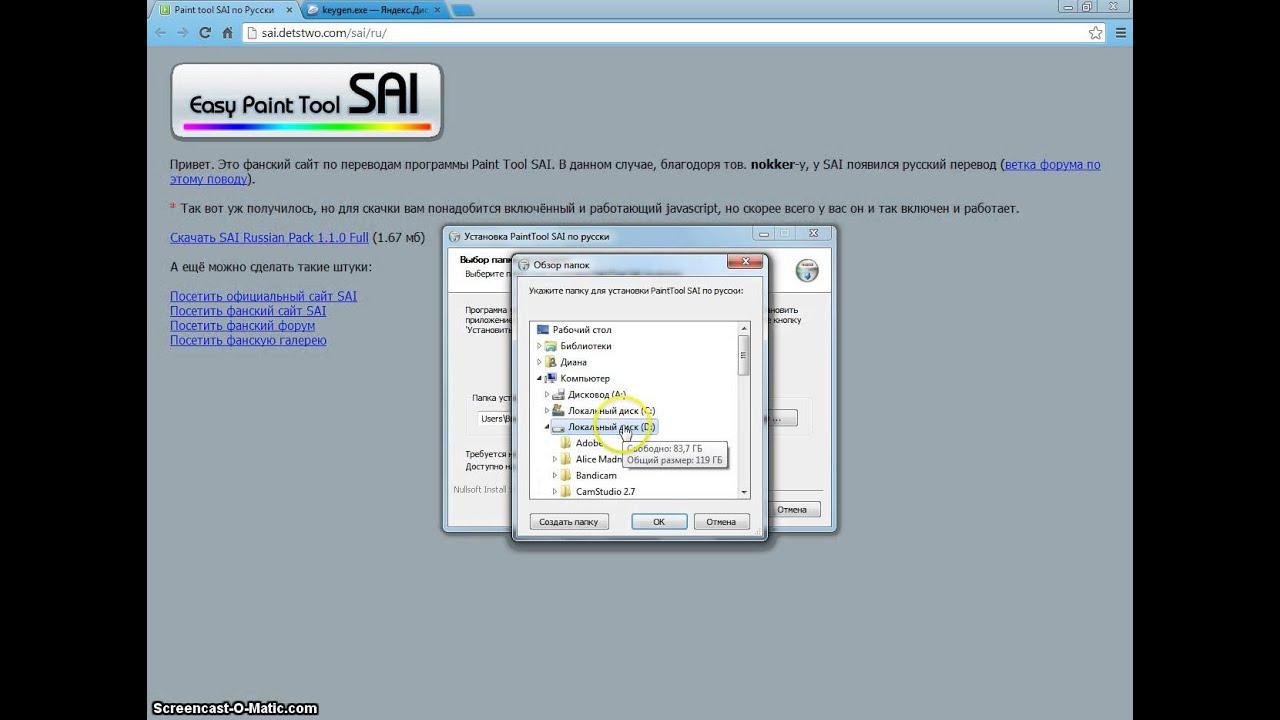This screenshot has width=1280, height=720.
Task: Cancel the folder browse dialog
Action: (x=721, y=522)
